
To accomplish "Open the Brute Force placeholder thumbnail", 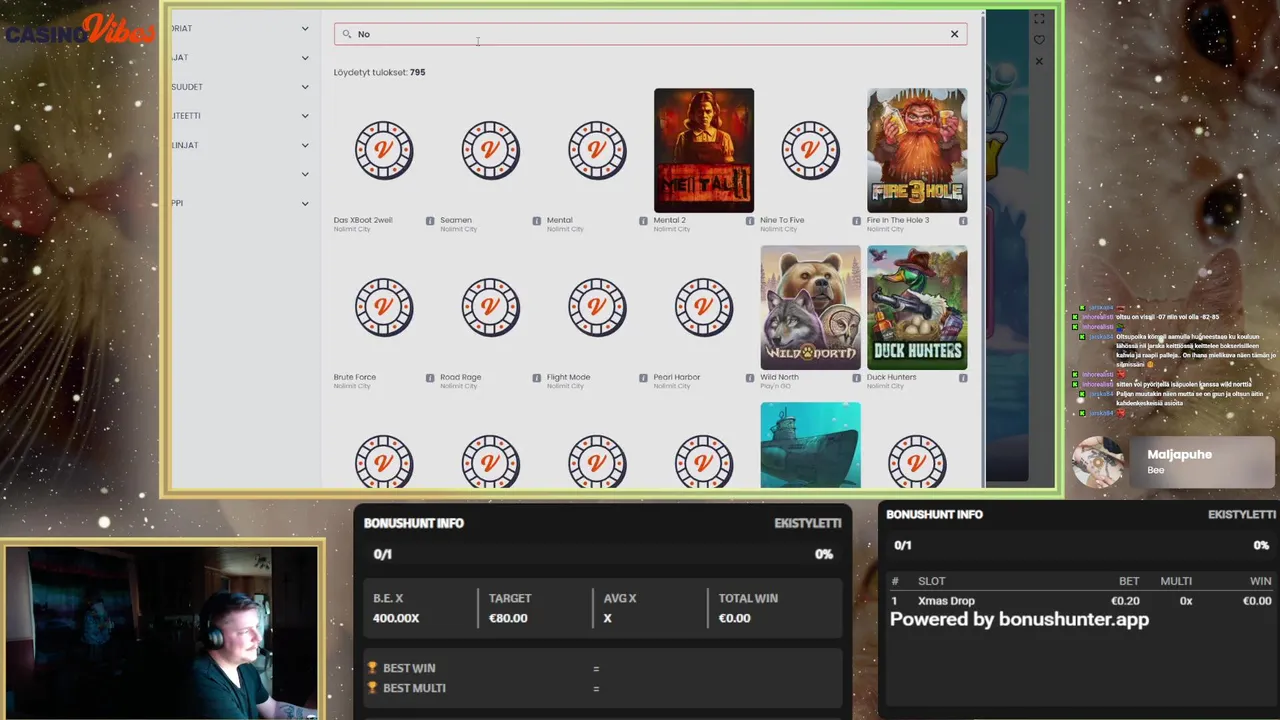I will (x=384, y=307).
